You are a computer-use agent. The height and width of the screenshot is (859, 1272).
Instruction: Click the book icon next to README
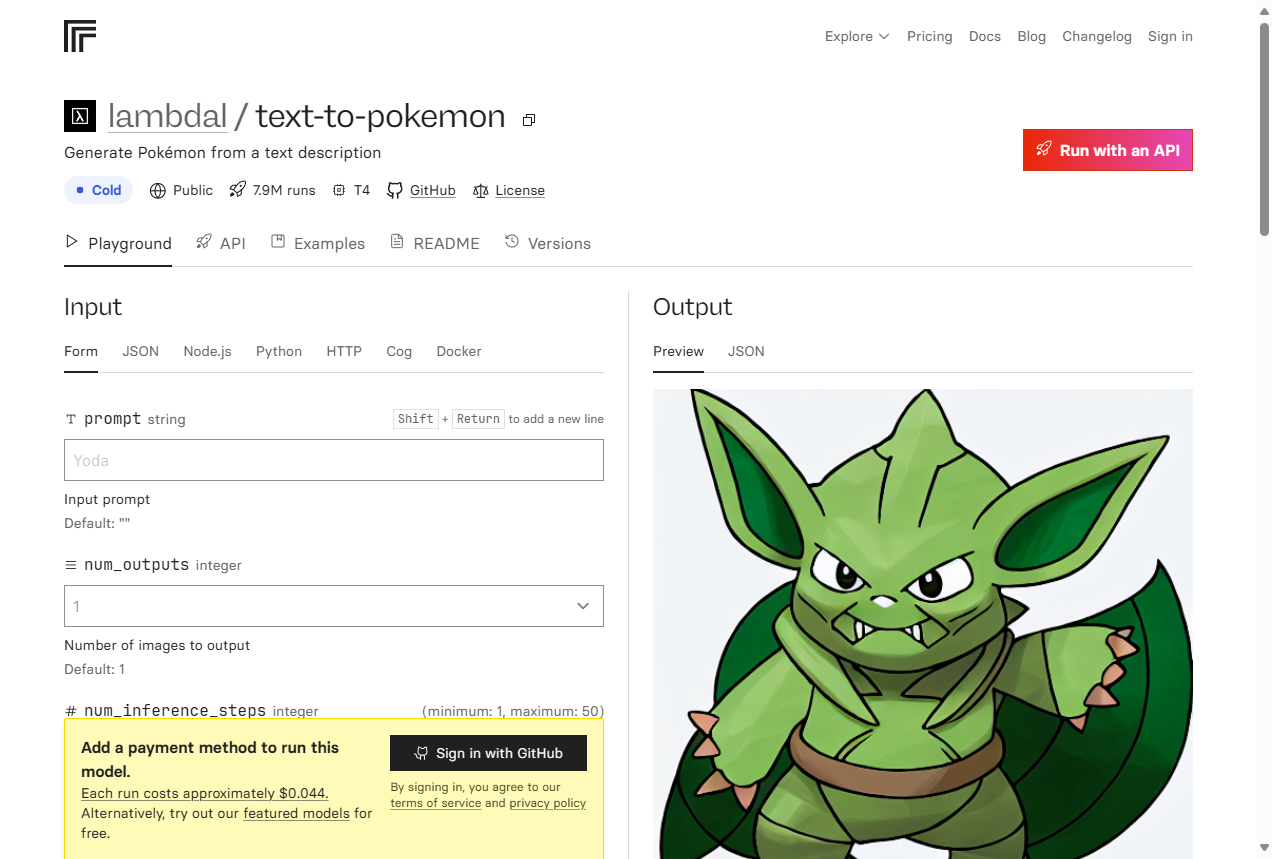click(x=397, y=242)
